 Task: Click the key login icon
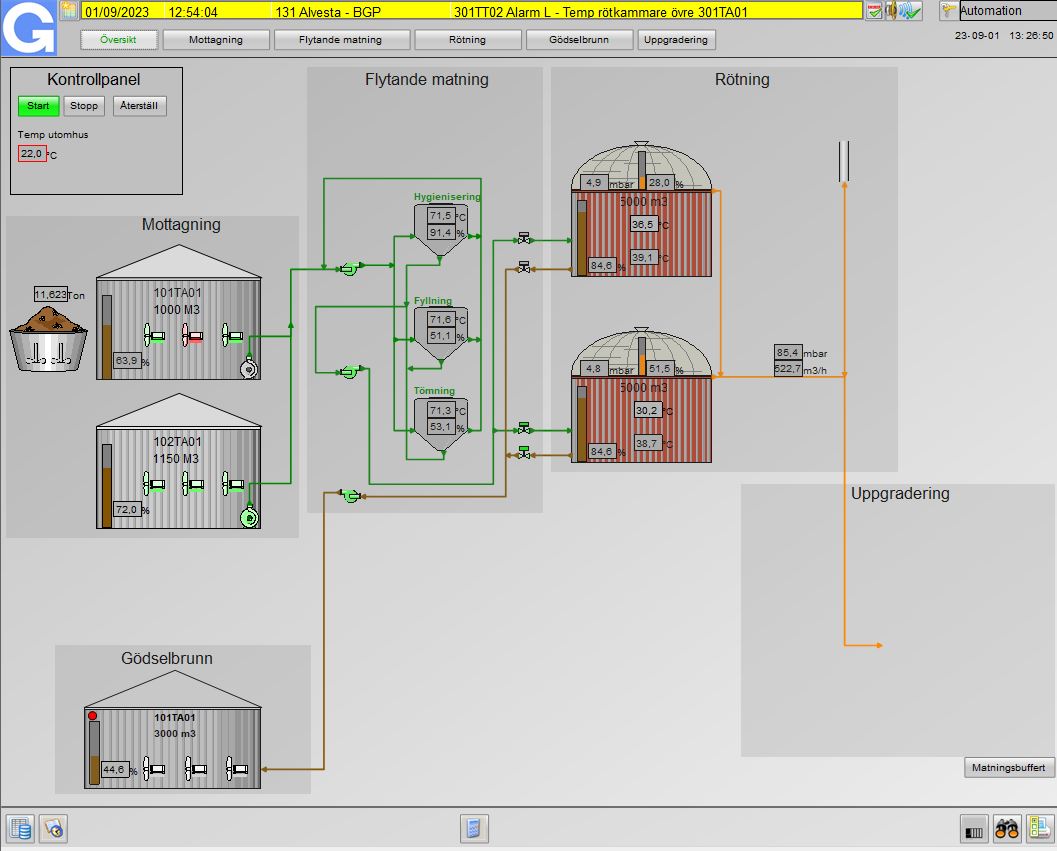(947, 11)
